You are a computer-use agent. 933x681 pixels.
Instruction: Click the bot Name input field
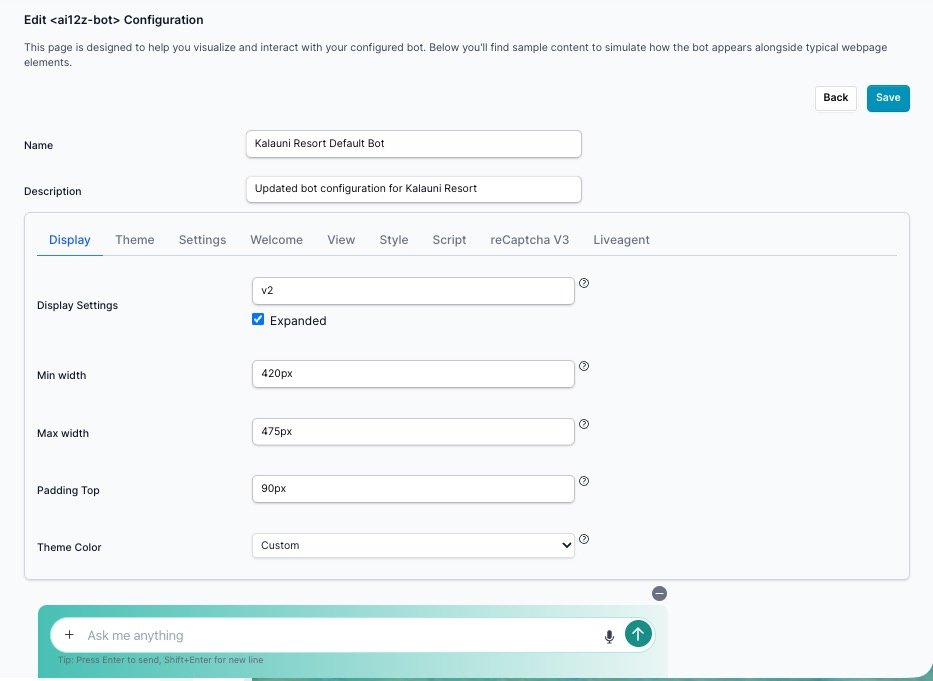(x=413, y=144)
